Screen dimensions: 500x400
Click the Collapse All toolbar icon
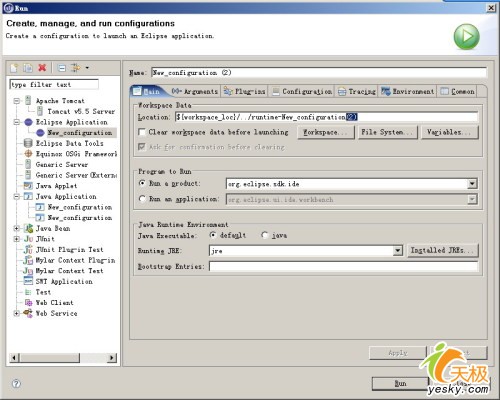coord(62,68)
